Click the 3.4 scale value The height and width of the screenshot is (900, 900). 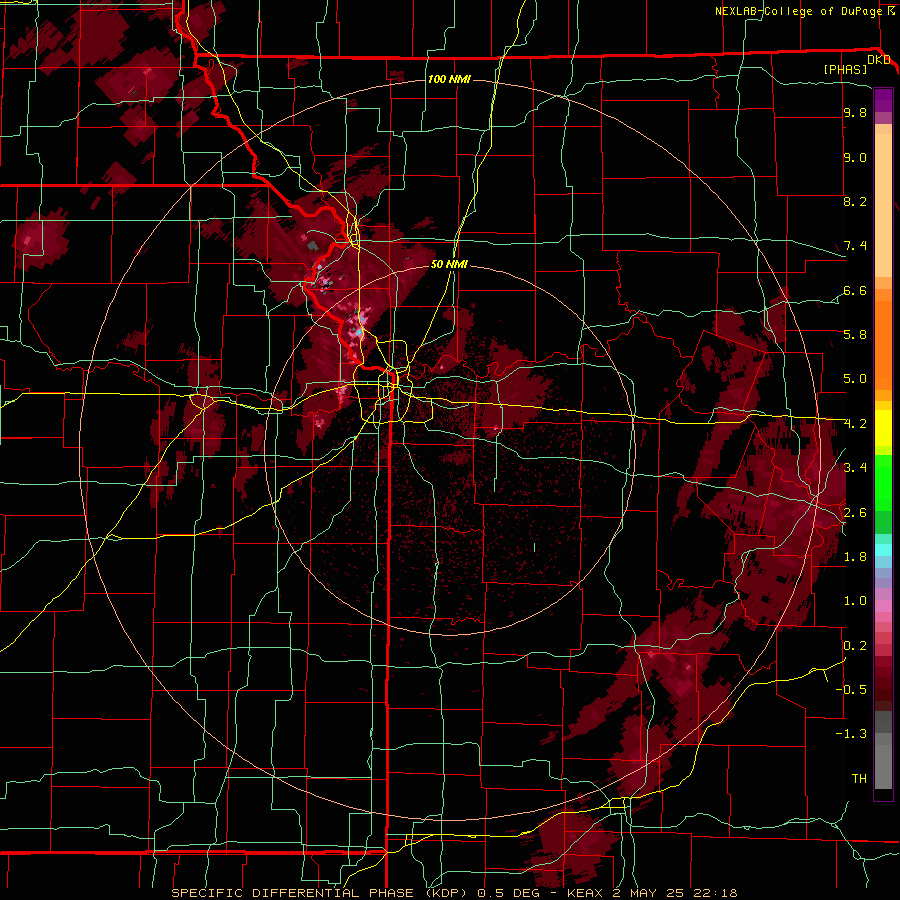[855, 467]
